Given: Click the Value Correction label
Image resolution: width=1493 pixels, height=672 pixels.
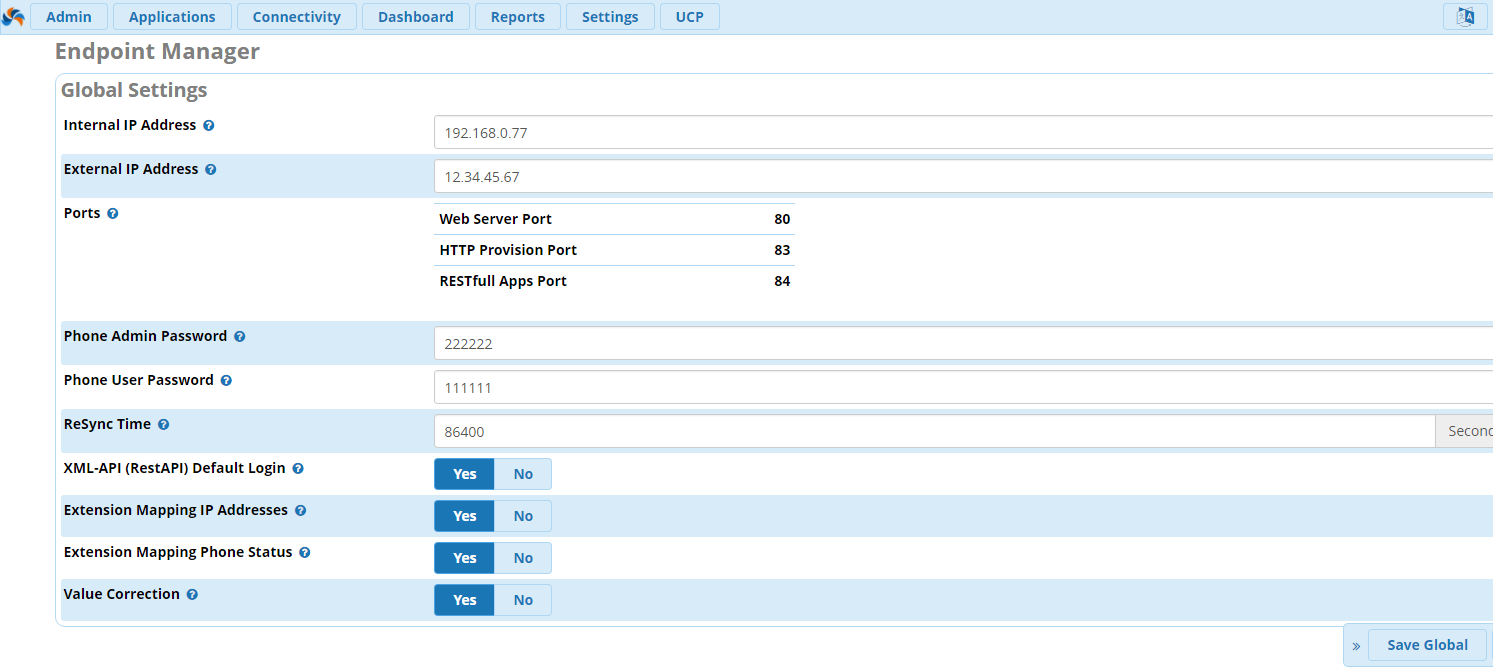Looking at the screenshot, I should [122, 594].
